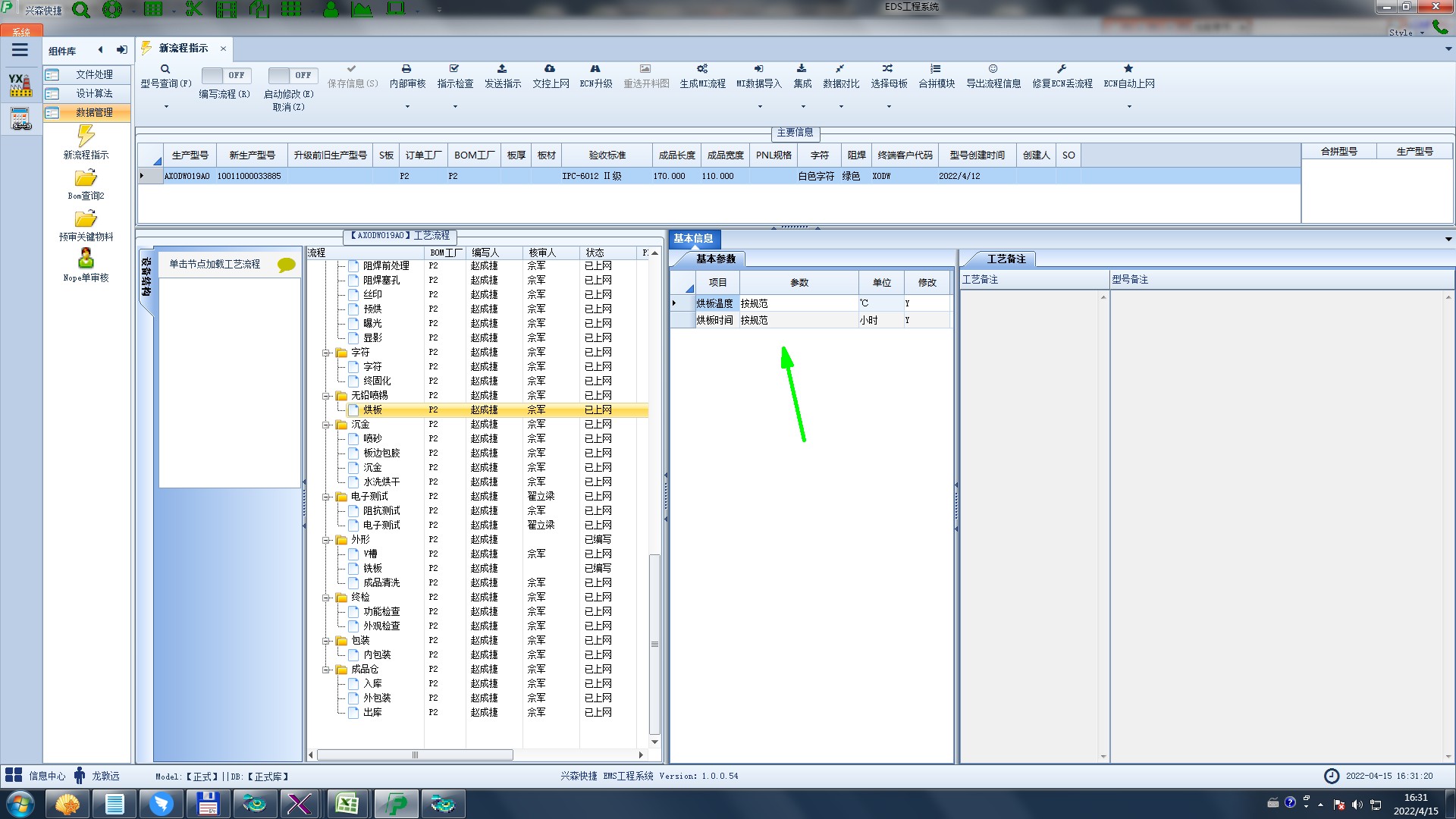Click the green phone icon at top right
Viewport: 1456px width, 819px height.
tap(1440, 27)
